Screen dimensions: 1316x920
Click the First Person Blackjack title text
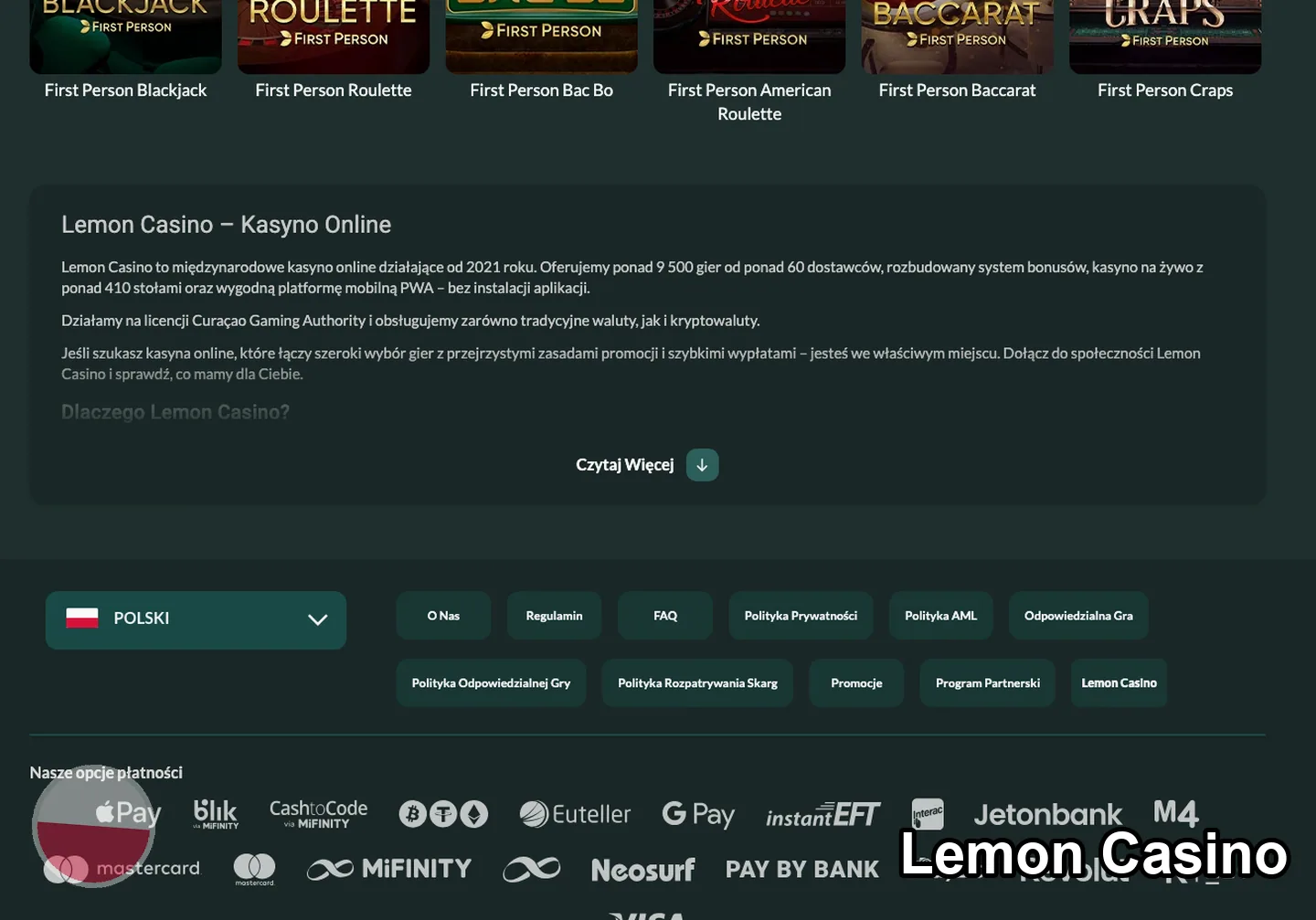(125, 90)
